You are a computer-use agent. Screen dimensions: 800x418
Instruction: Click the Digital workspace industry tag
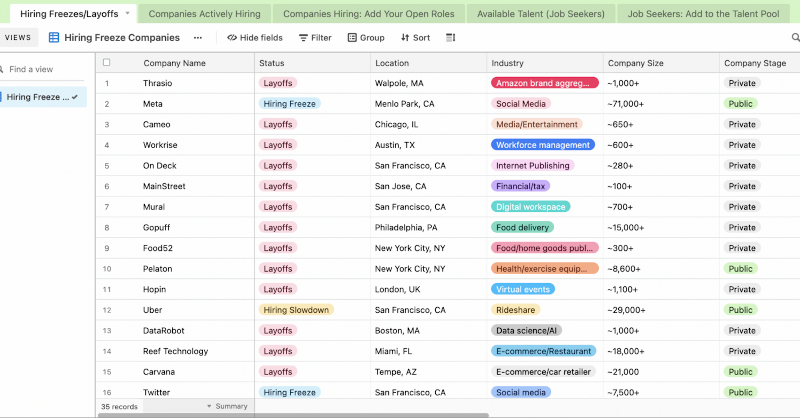531,207
